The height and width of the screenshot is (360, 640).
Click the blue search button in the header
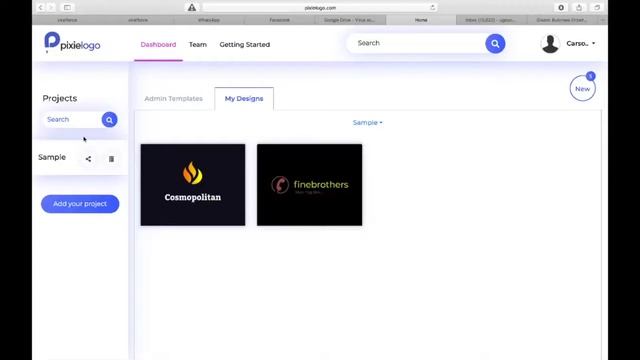point(495,44)
